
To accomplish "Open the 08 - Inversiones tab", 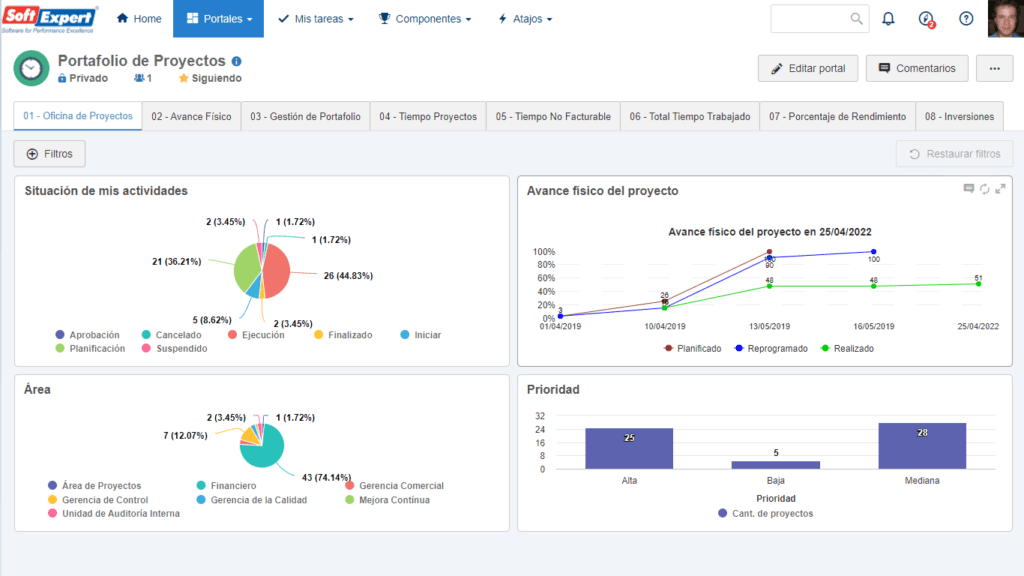I will 959,116.
